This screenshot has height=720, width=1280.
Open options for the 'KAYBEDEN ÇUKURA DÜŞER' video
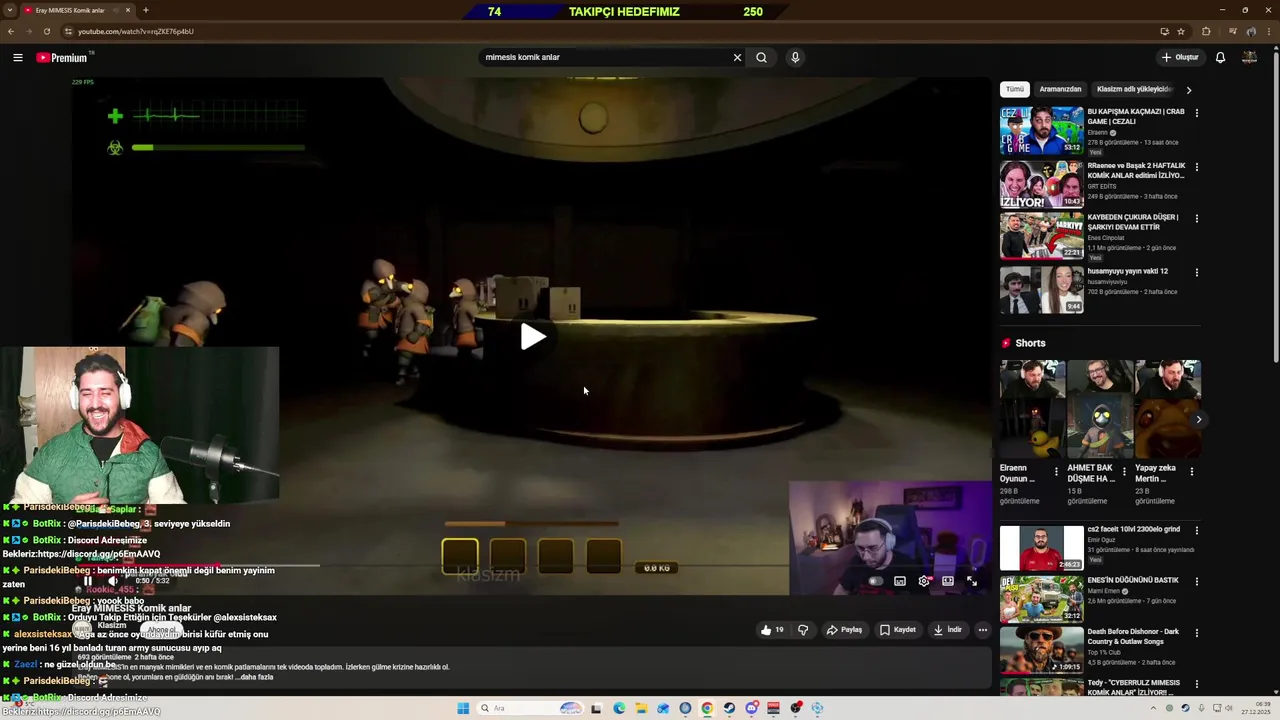(1196, 219)
